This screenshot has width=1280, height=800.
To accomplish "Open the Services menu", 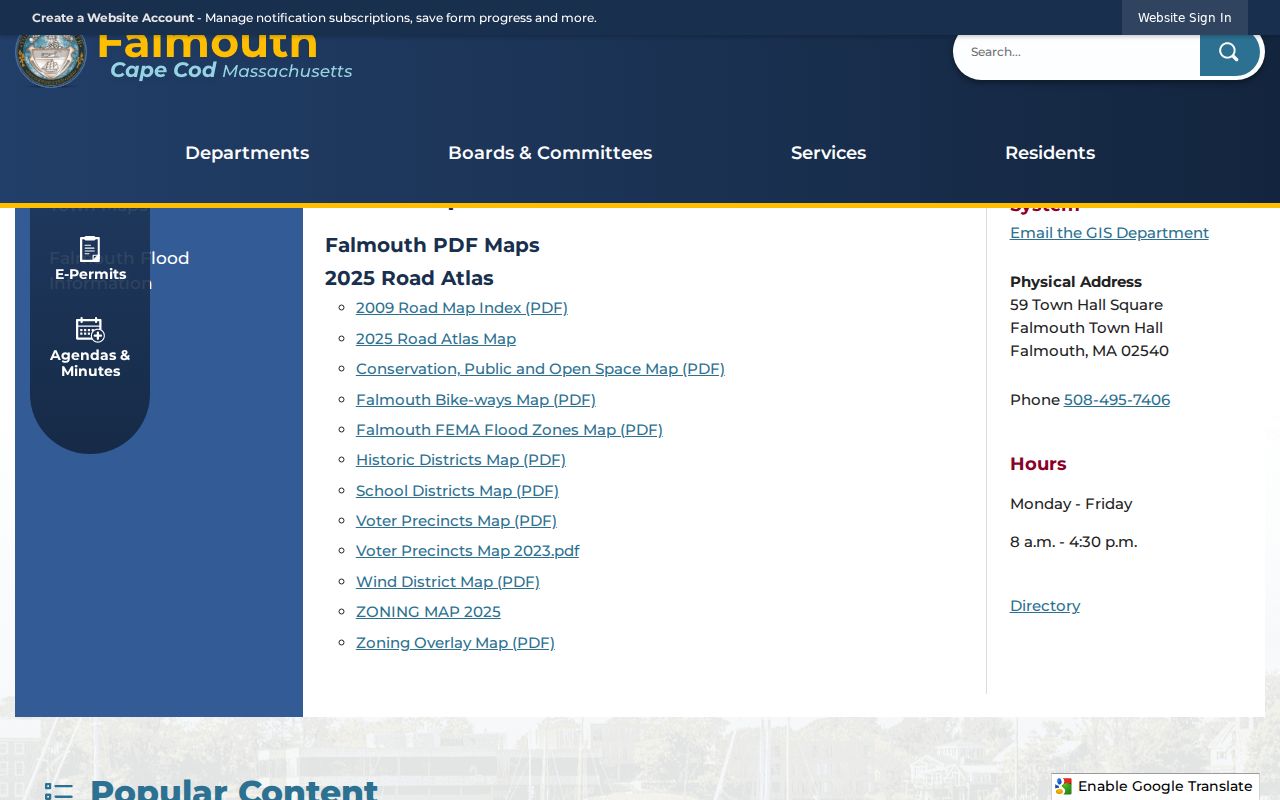I will [828, 153].
